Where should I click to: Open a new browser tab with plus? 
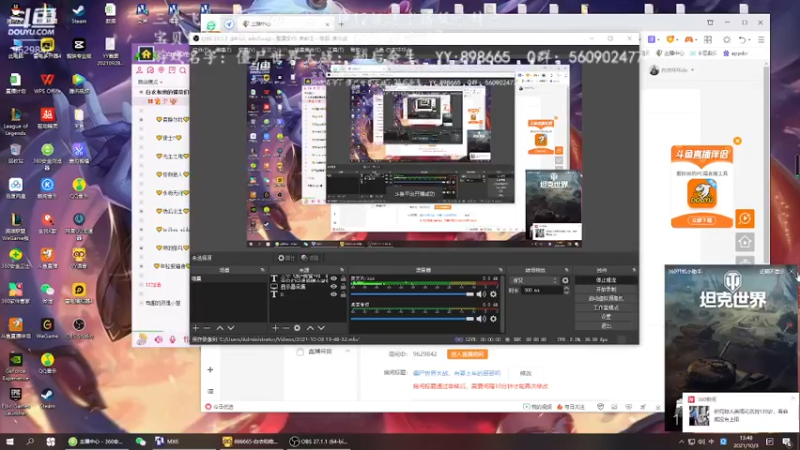tap(341, 24)
